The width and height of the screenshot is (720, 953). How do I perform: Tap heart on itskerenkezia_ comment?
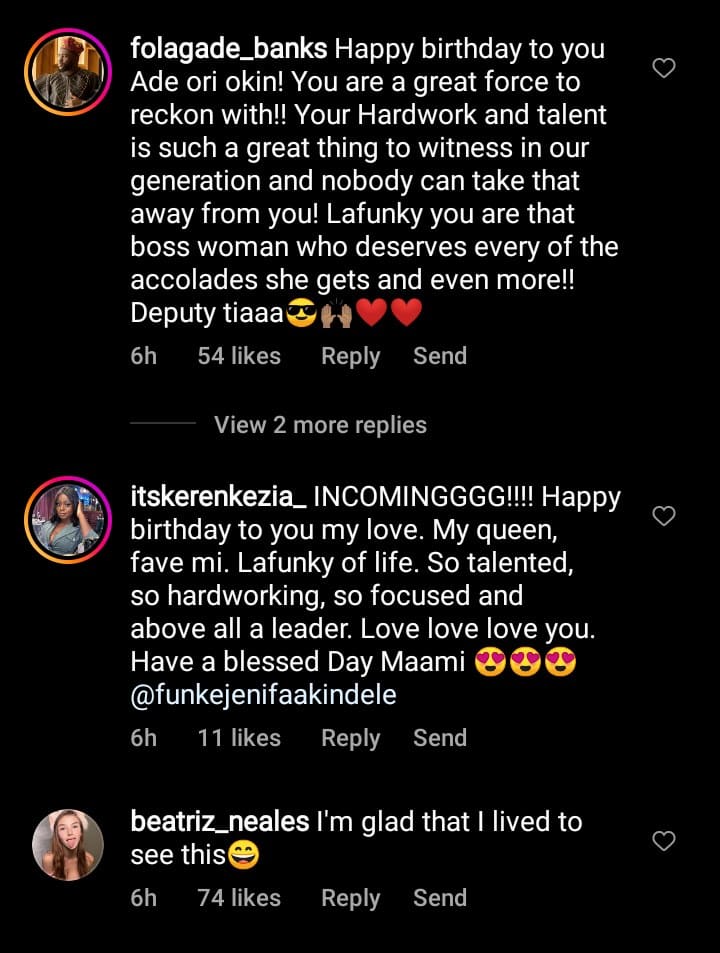(664, 516)
